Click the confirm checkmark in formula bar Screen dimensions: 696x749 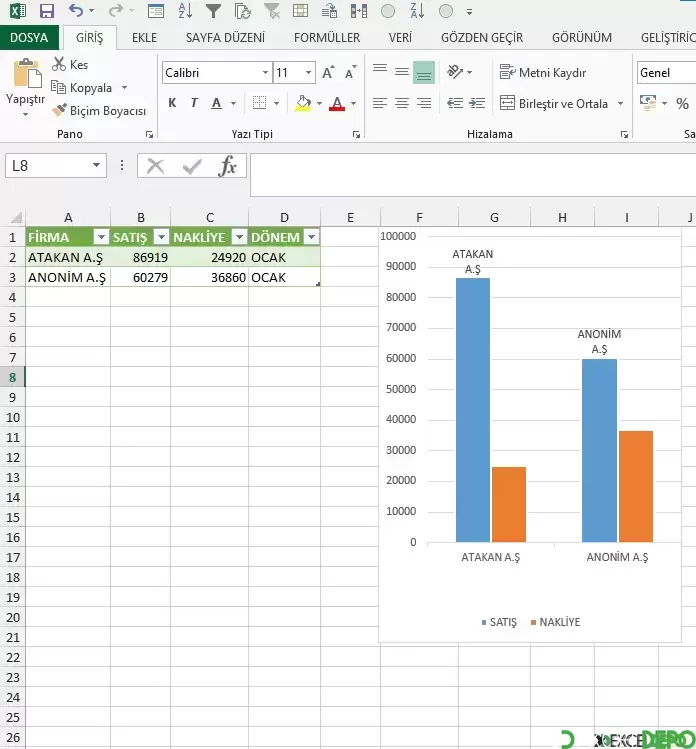coord(192,166)
